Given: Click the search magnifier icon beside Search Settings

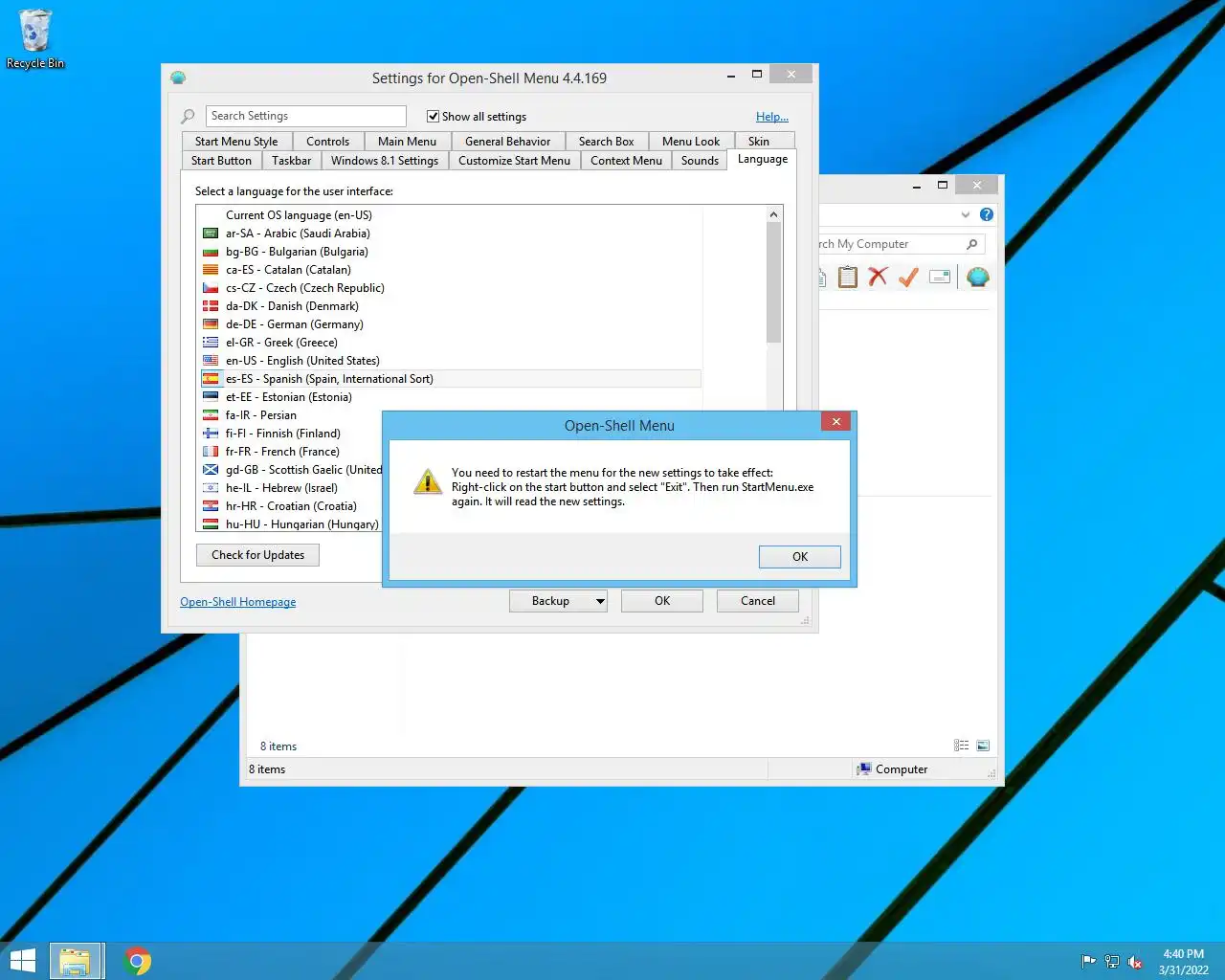Looking at the screenshot, I should click(x=188, y=116).
